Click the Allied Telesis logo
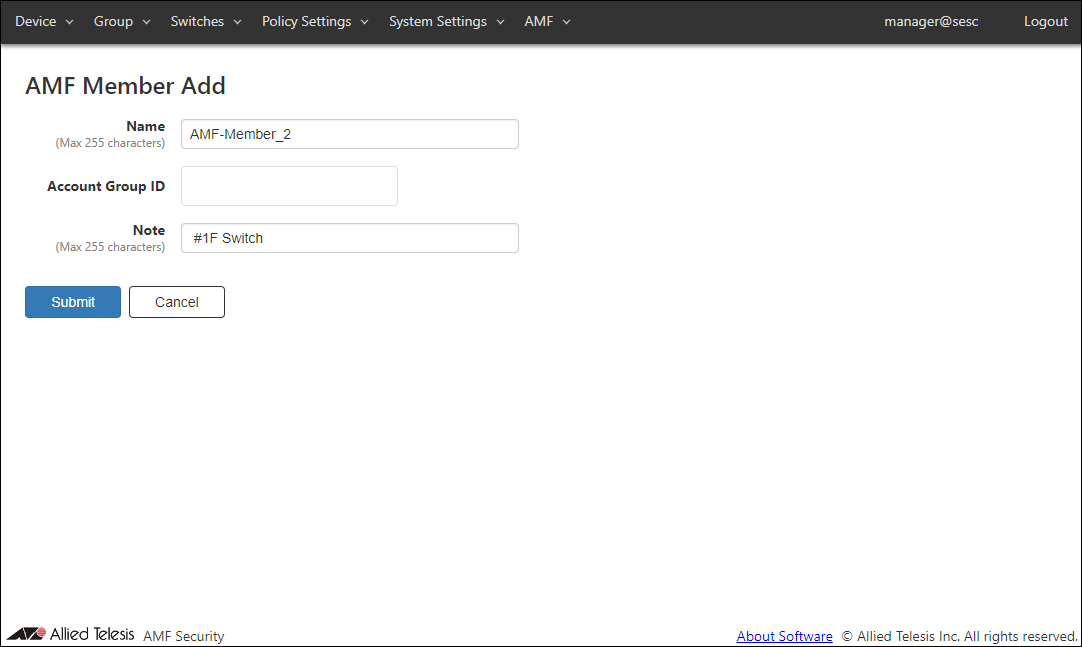1082x647 pixels. click(70, 634)
